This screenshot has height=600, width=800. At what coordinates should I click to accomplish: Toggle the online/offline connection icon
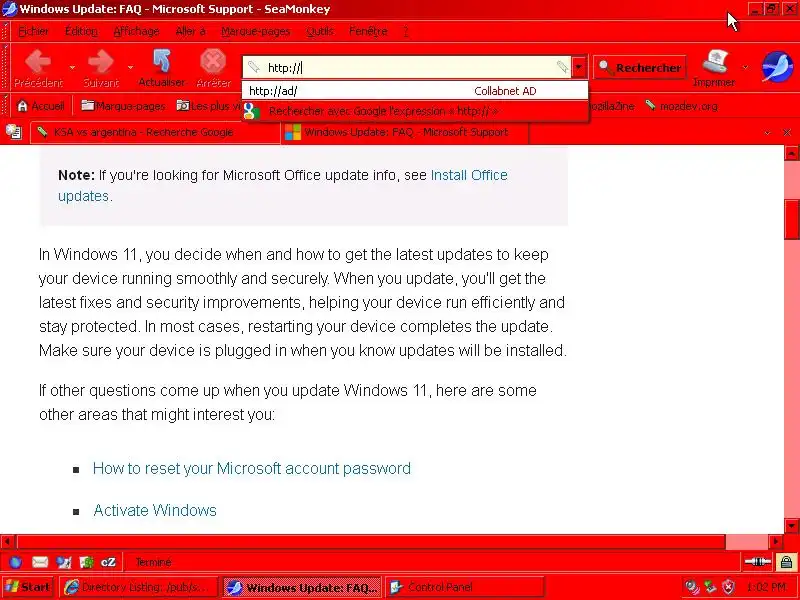click(758, 562)
